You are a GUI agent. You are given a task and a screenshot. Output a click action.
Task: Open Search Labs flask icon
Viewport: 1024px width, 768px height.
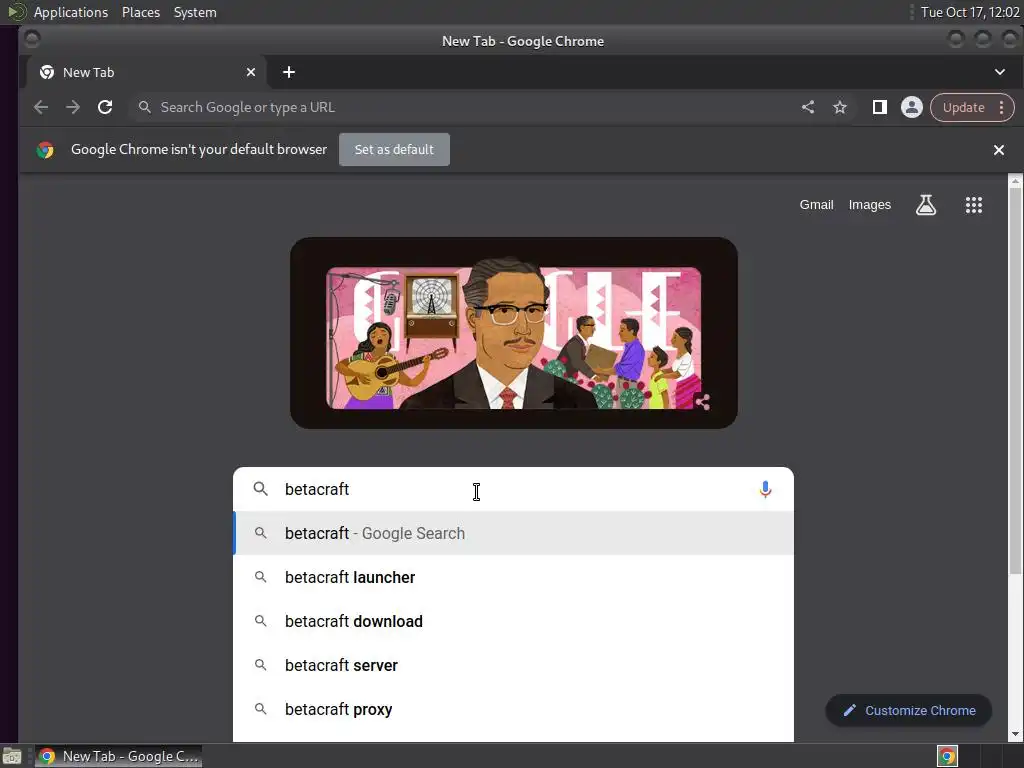point(925,205)
